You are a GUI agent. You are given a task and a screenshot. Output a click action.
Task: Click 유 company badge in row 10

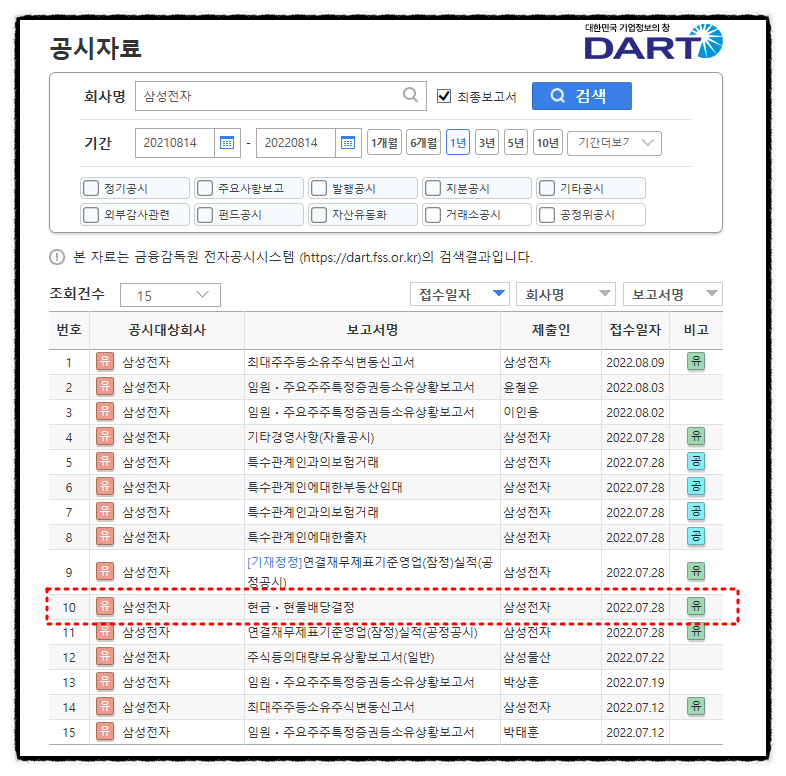[105, 607]
